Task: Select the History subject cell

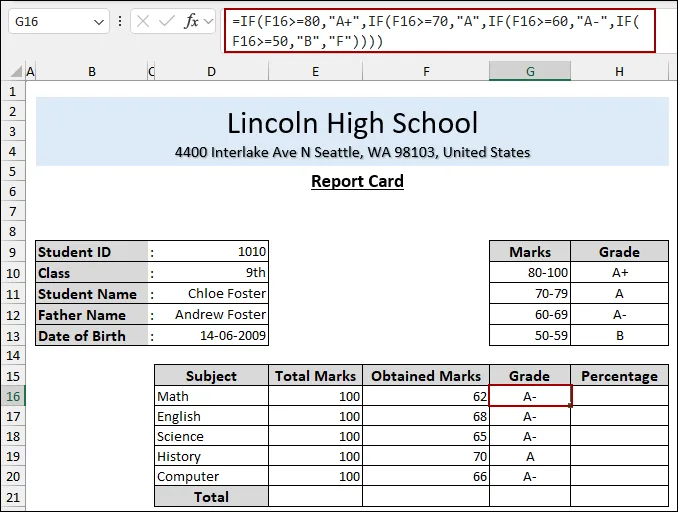Action: click(211, 456)
